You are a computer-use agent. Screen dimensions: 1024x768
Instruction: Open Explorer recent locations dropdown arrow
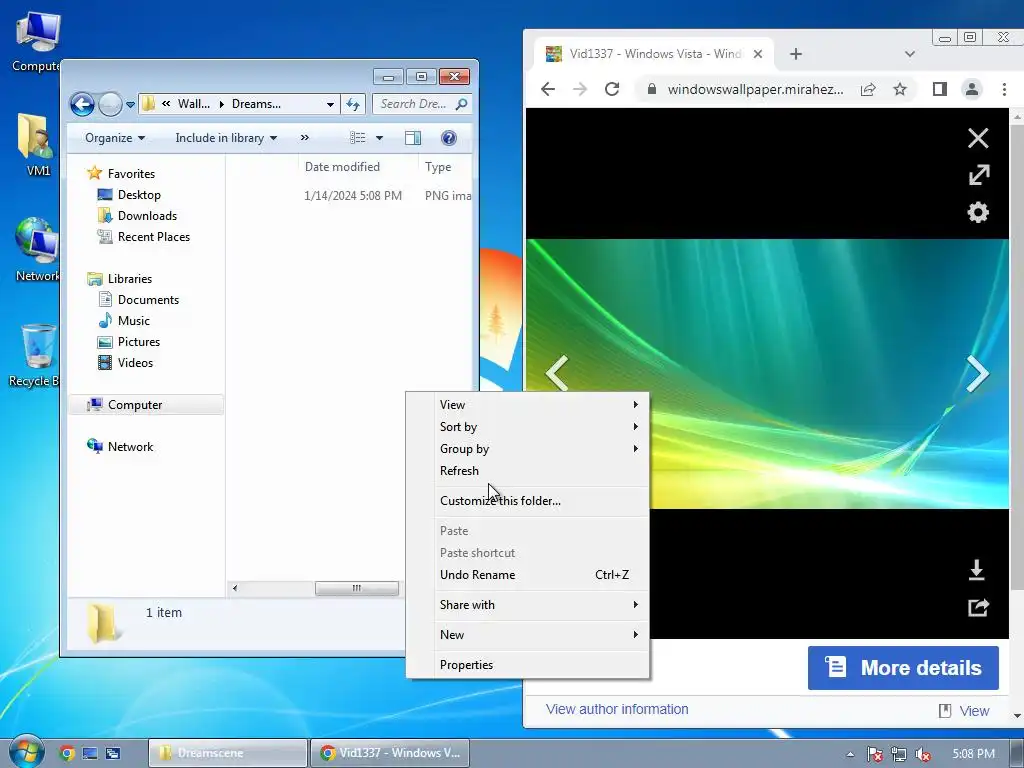pos(130,104)
